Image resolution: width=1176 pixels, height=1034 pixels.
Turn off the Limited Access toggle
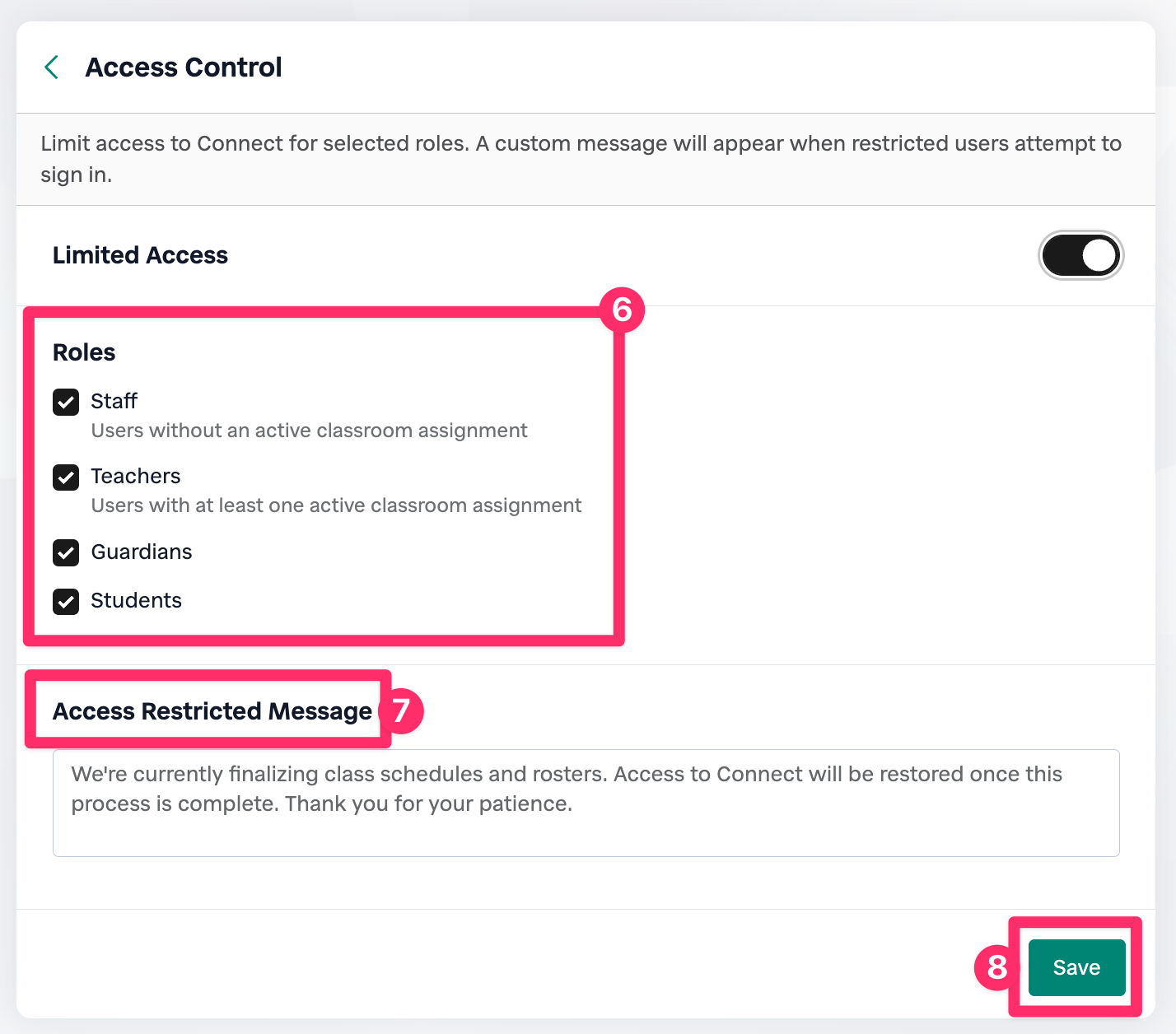tap(1080, 255)
